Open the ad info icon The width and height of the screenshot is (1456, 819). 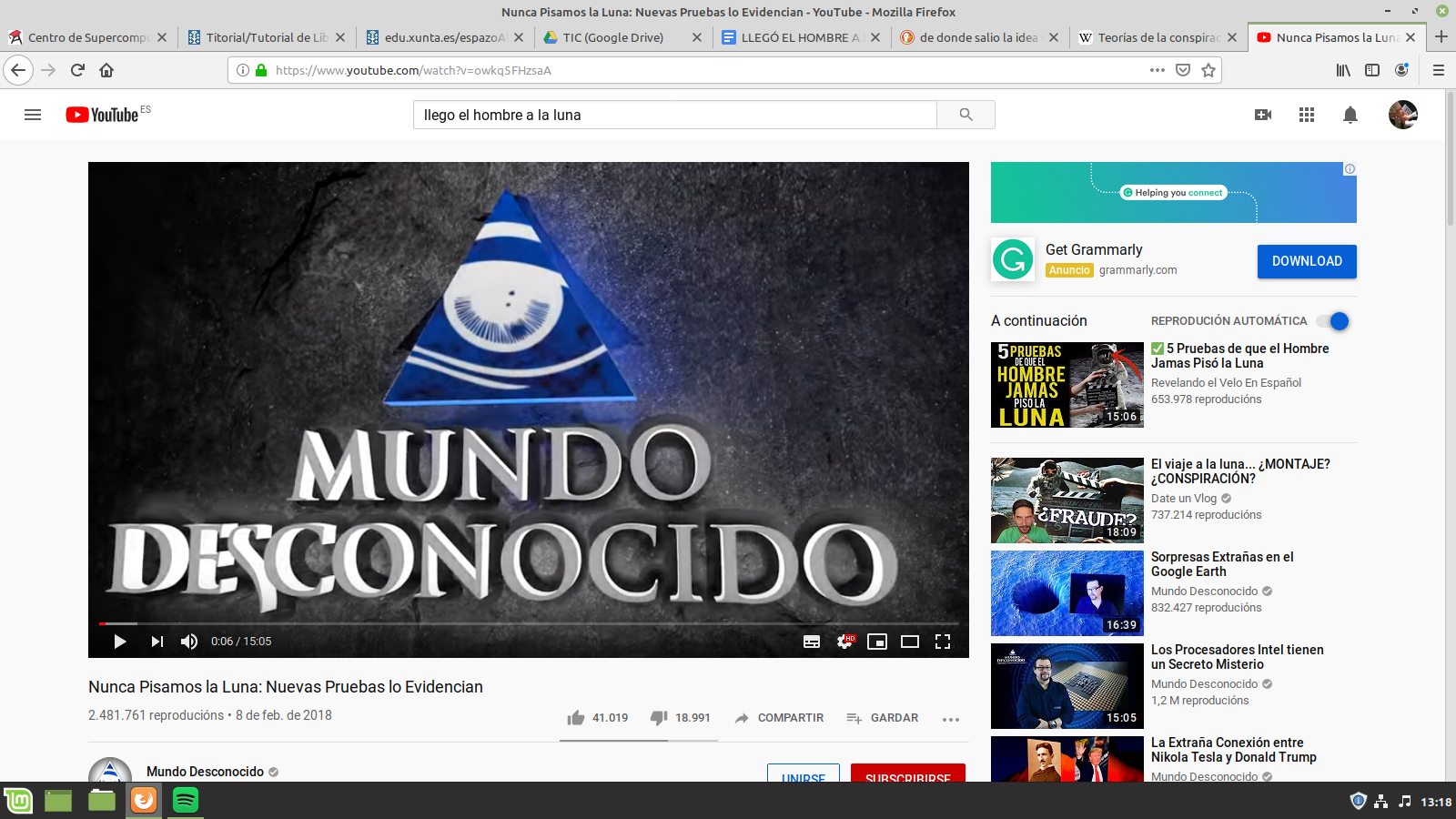click(x=1350, y=169)
